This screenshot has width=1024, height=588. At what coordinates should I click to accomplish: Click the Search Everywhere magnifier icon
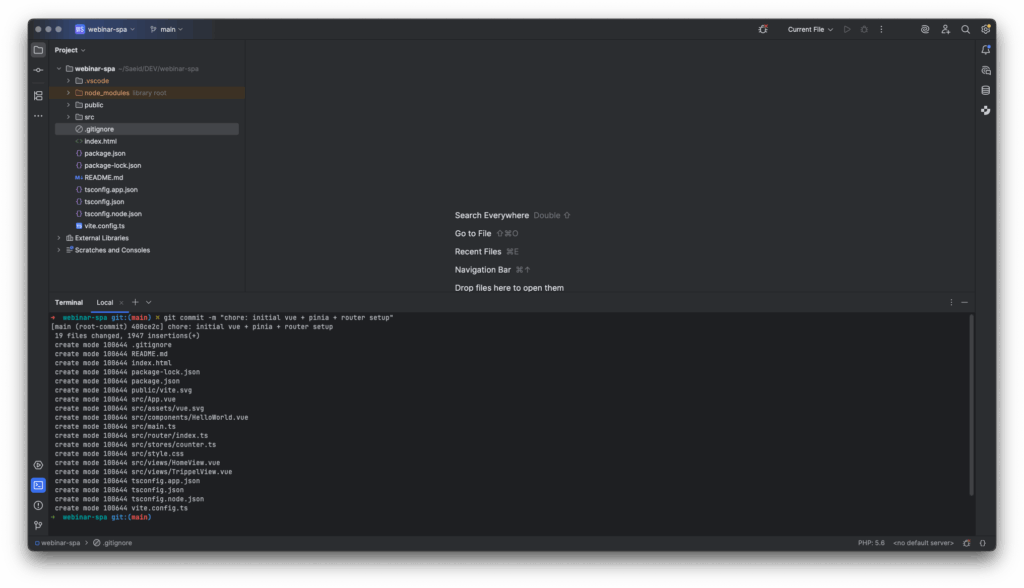click(966, 30)
